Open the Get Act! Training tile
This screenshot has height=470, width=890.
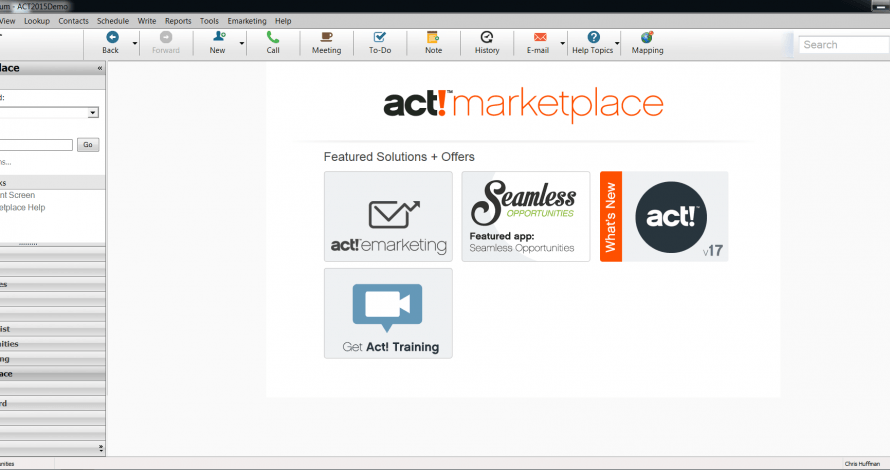[388, 313]
